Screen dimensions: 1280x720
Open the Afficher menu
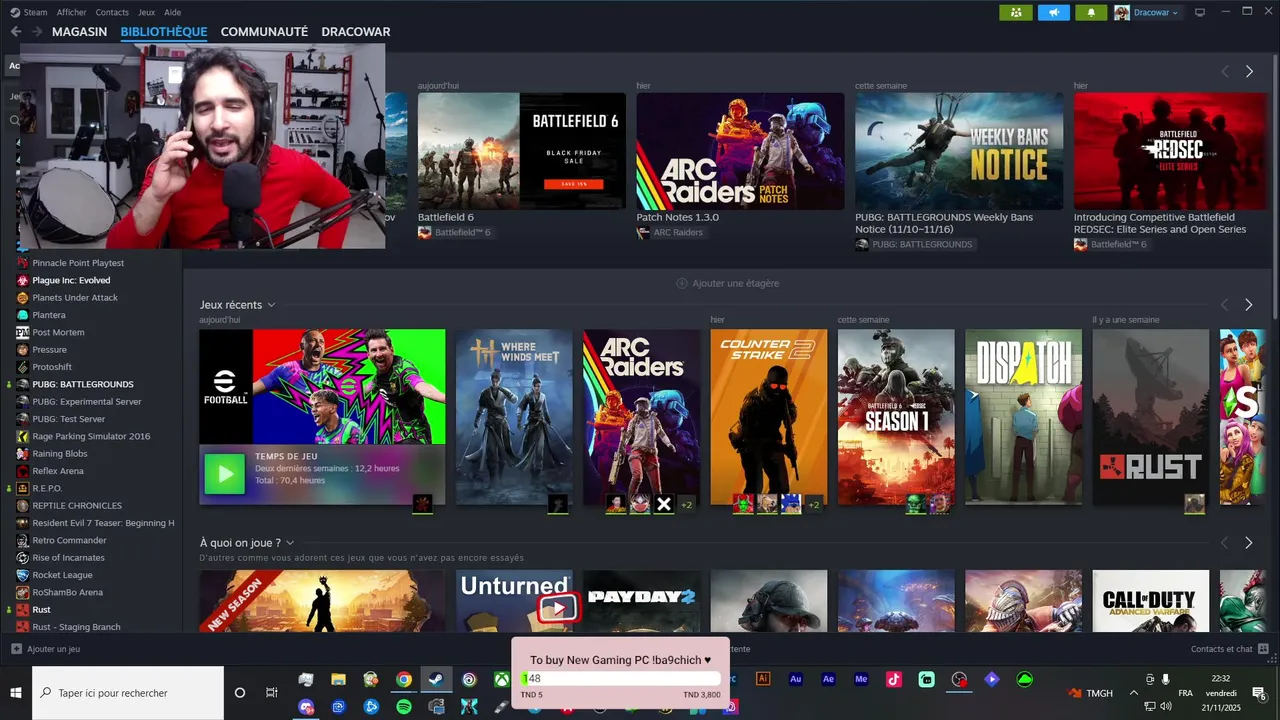point(71,12)
